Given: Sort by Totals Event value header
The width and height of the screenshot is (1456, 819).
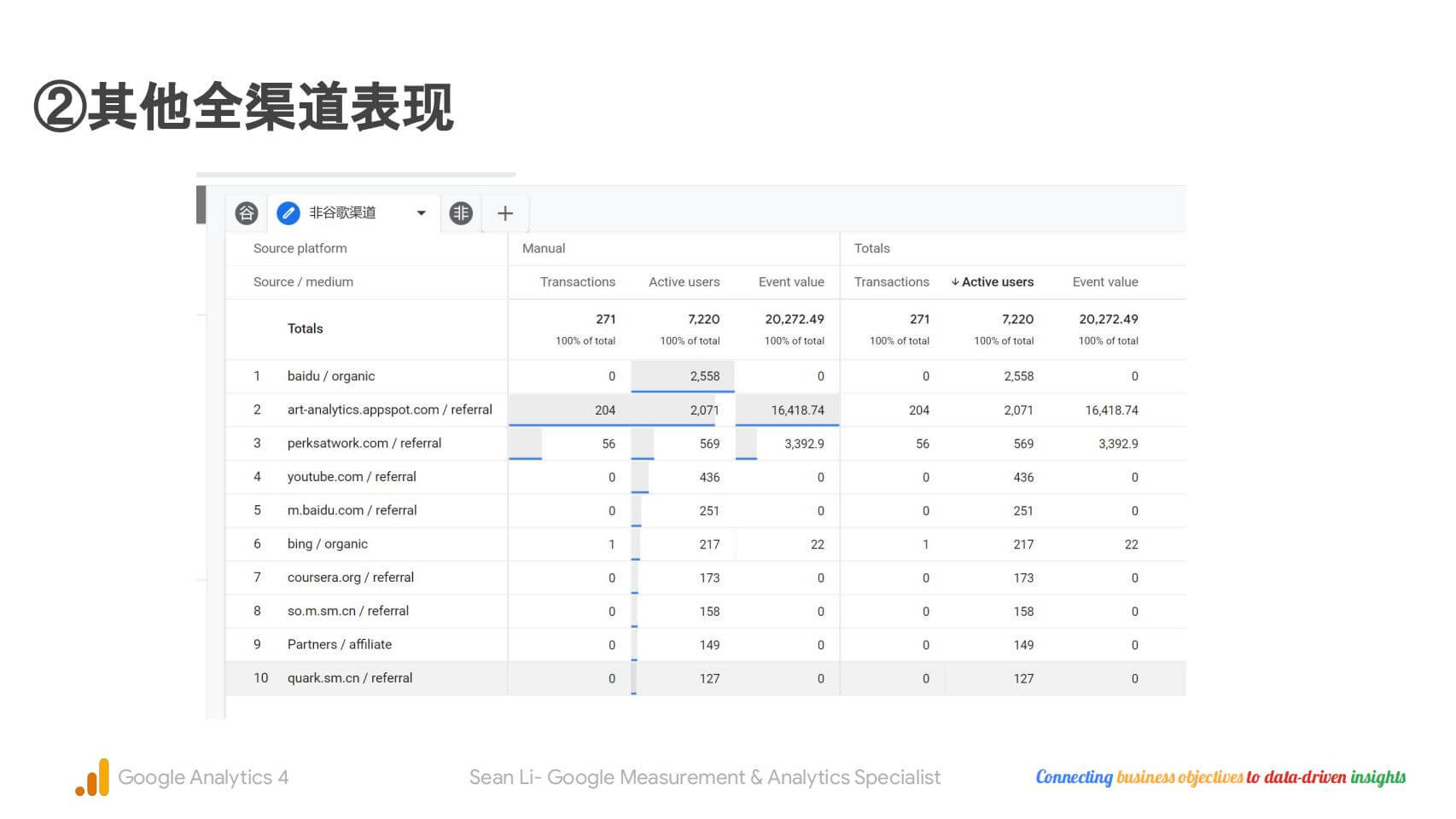Looking at the screenshot, I should (x=1104, y=282).
